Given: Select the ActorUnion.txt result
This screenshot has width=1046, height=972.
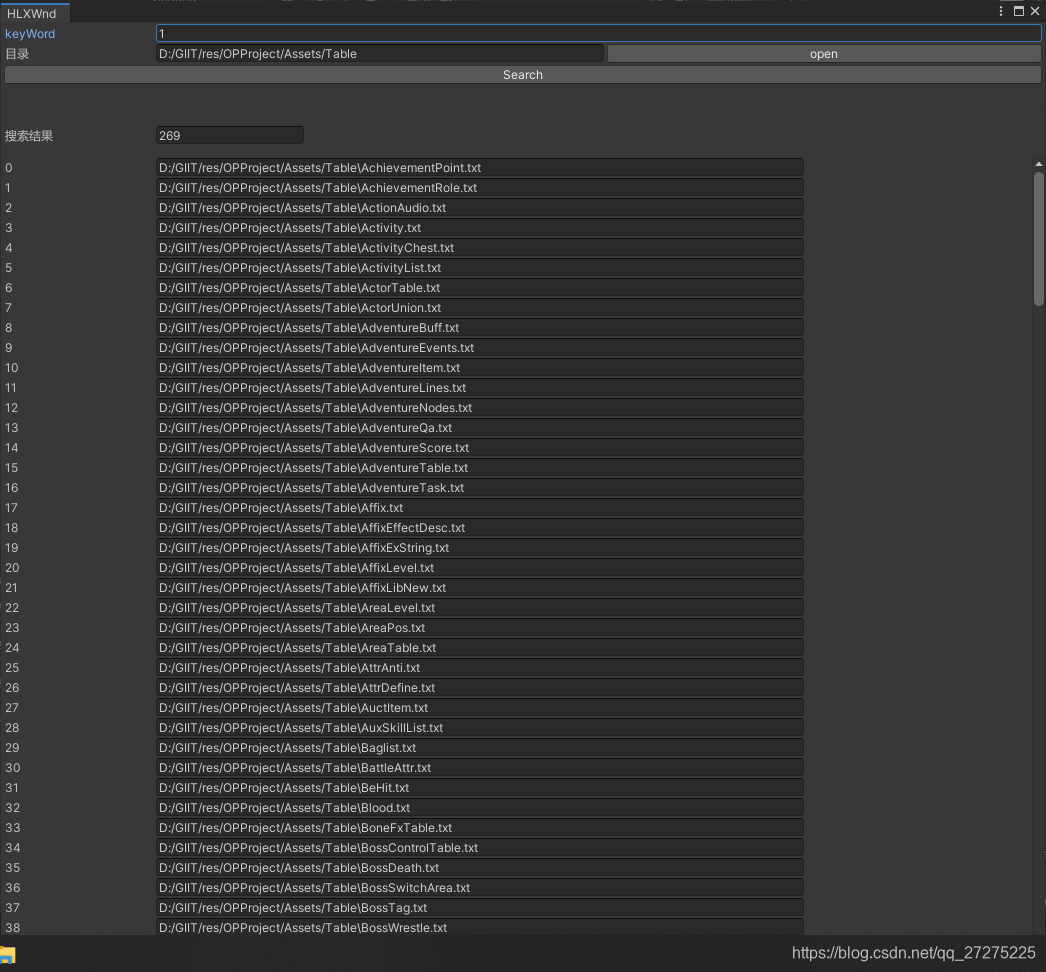Looking at the screenshot, I should (x=480, y=308).
